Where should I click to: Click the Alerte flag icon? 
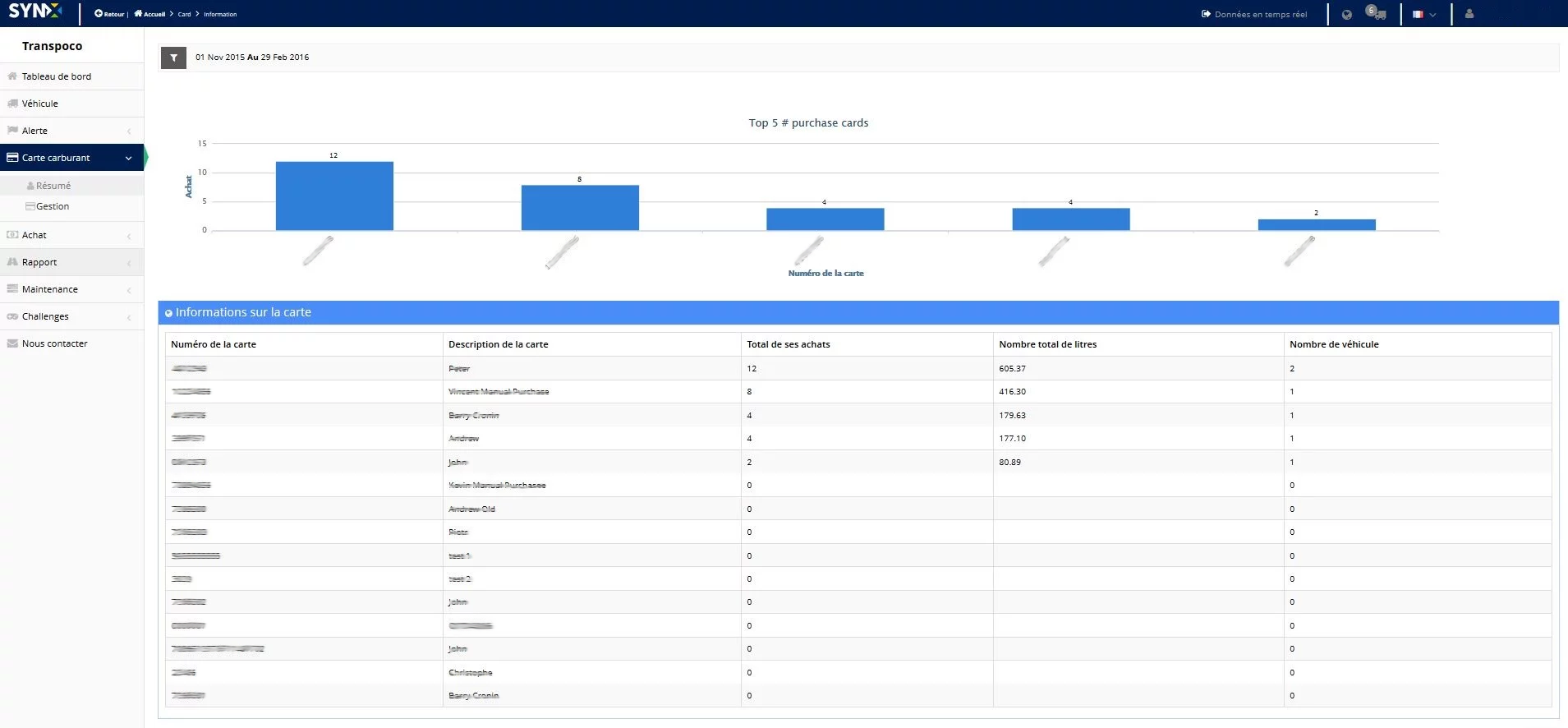12,130
